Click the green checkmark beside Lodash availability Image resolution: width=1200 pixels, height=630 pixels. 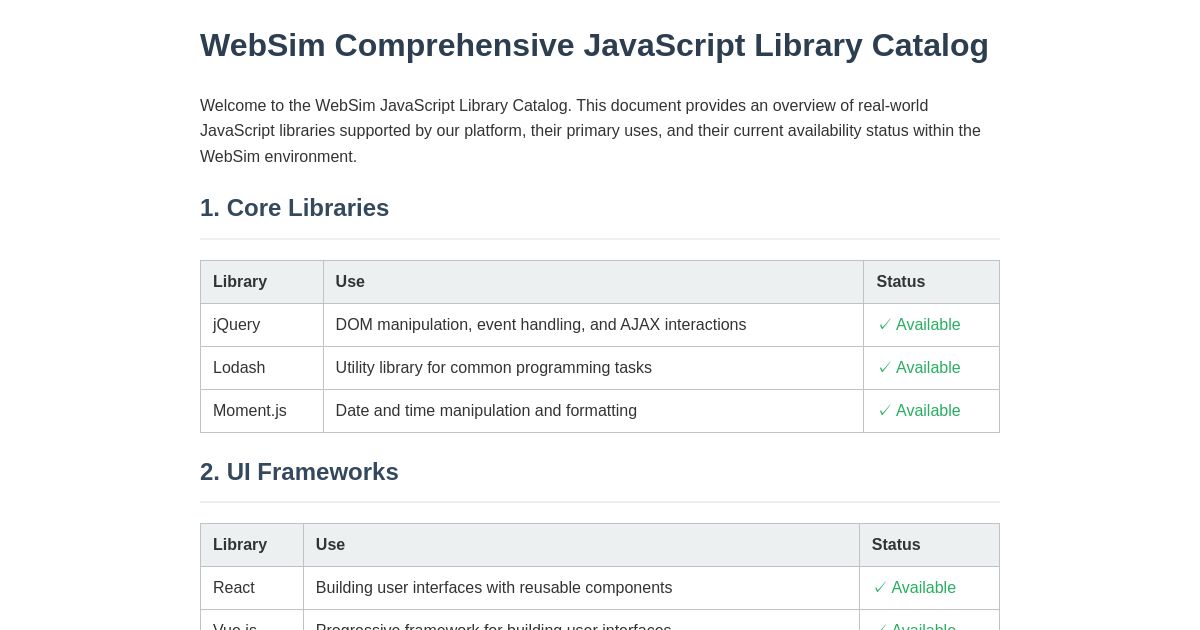click(x=886, y=368)
